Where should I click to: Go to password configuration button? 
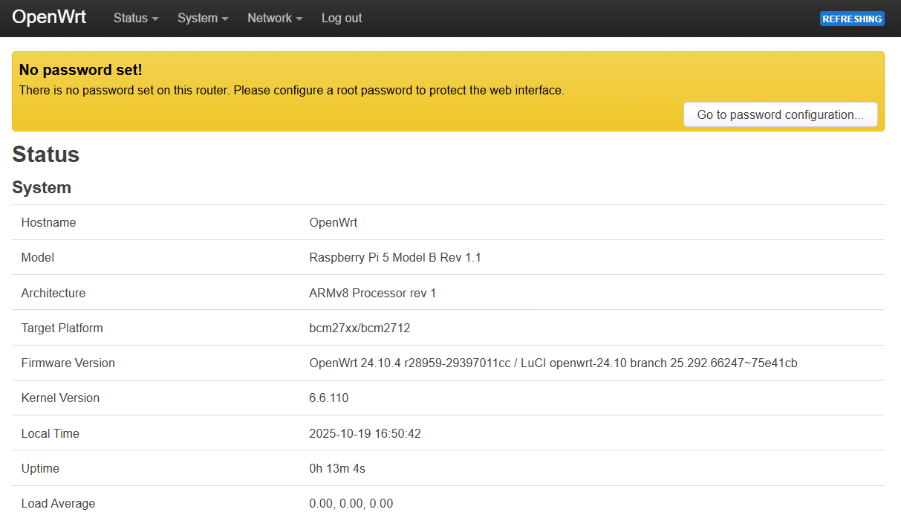[780, 114]
